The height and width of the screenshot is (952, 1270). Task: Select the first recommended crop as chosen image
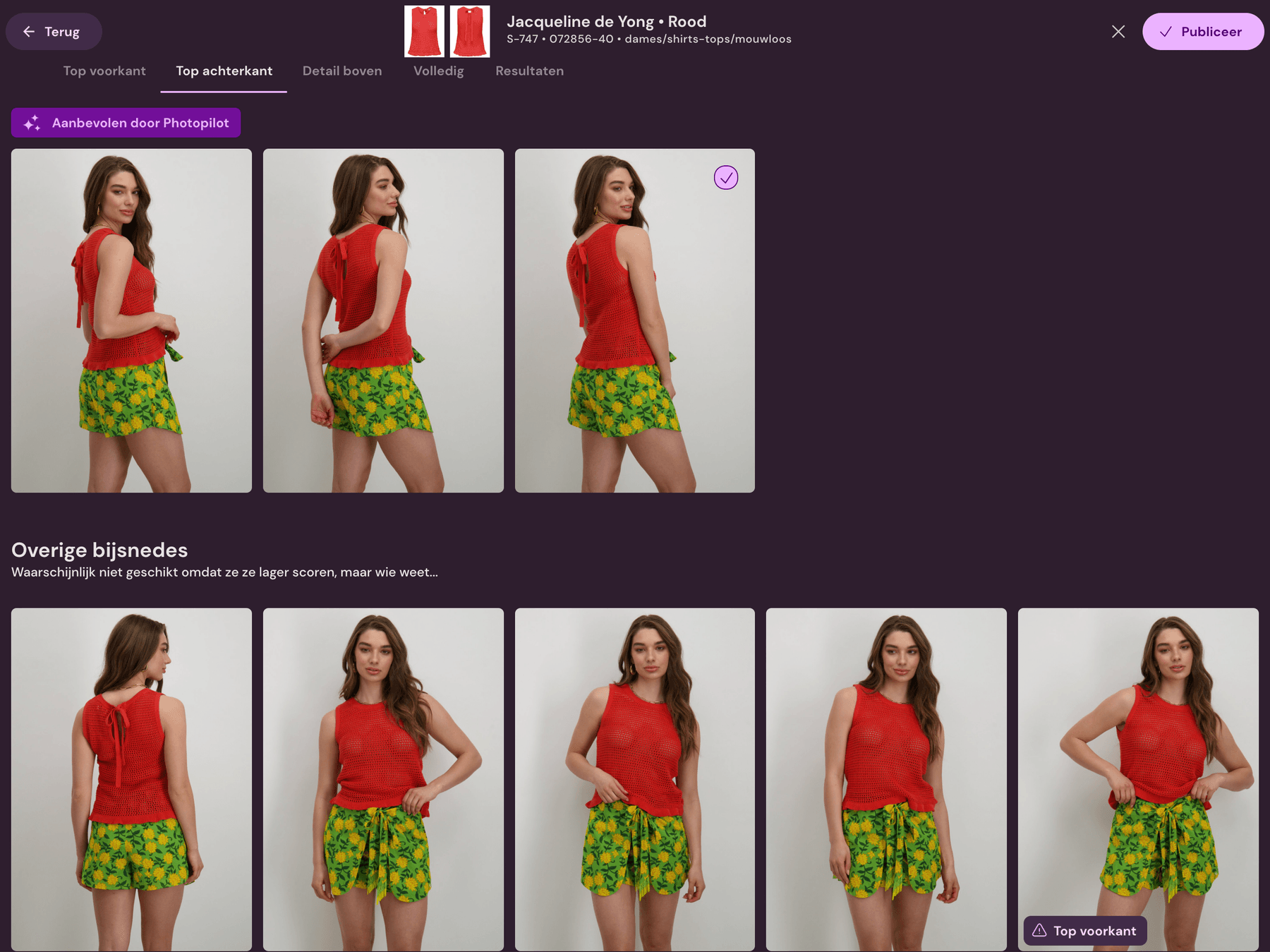tap(131, 320)
